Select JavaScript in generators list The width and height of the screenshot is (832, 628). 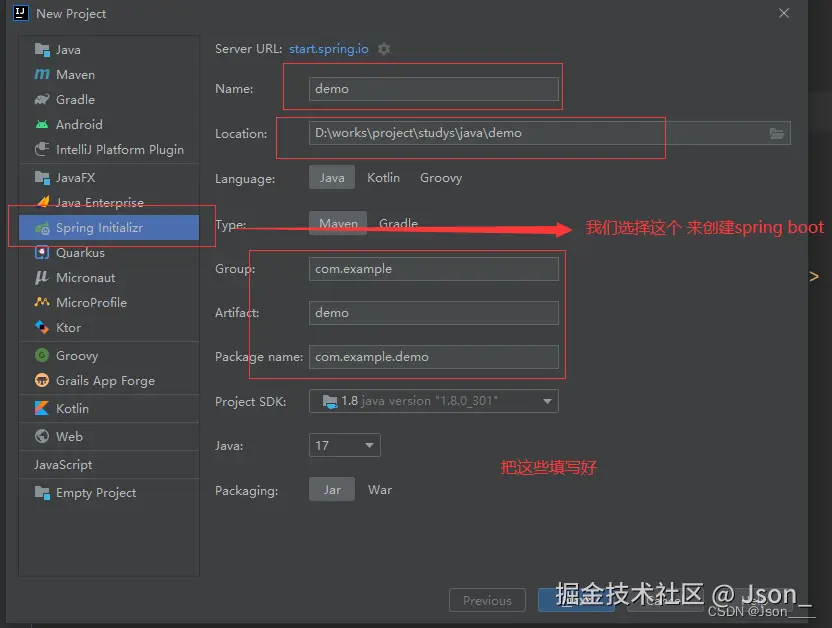[109, 465]
